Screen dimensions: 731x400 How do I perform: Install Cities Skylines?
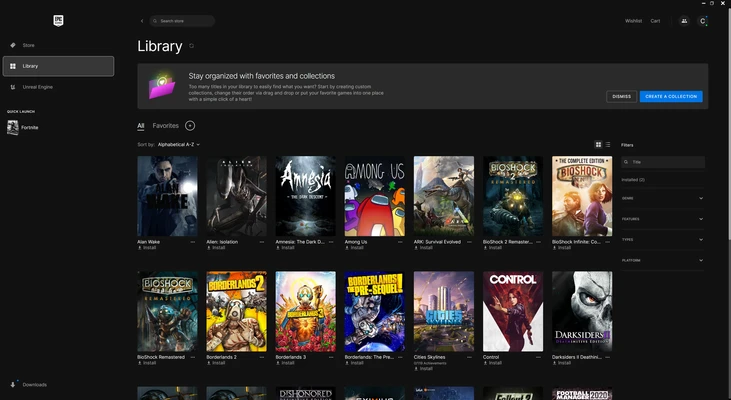(424, 368)
